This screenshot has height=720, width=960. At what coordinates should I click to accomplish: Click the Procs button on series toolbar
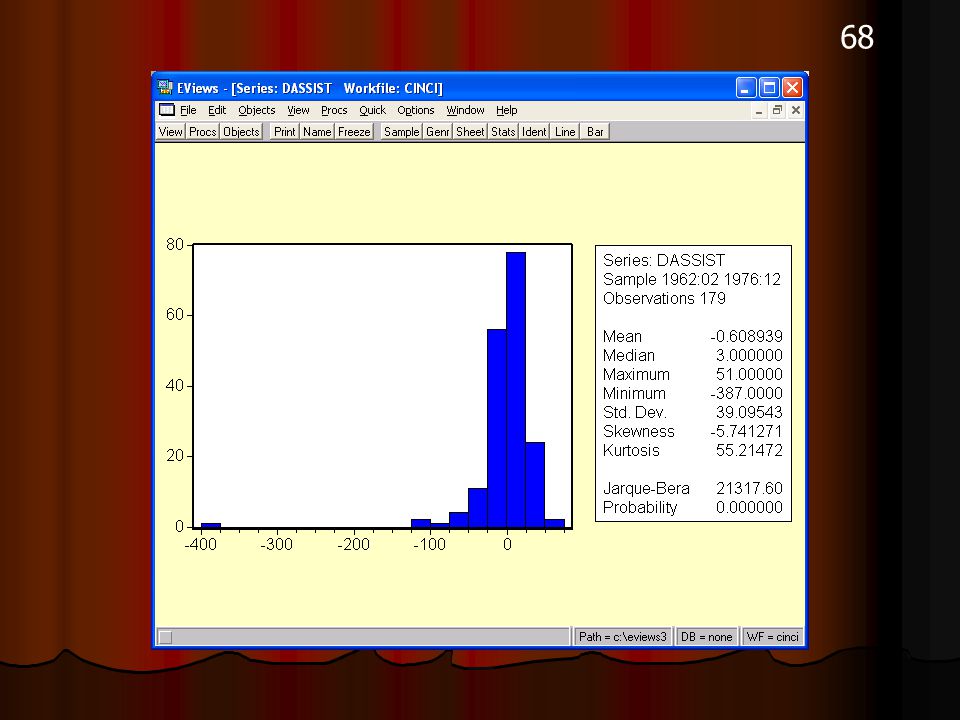(203, 132)
